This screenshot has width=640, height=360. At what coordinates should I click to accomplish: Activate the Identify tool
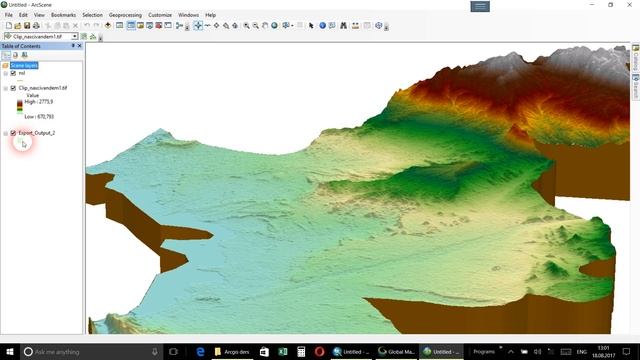pyautogui.click(x=322, y=26)
